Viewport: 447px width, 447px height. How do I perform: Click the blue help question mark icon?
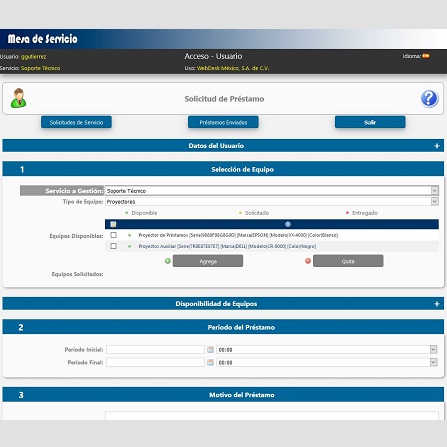pyautogui.click(x=429, y=99)
